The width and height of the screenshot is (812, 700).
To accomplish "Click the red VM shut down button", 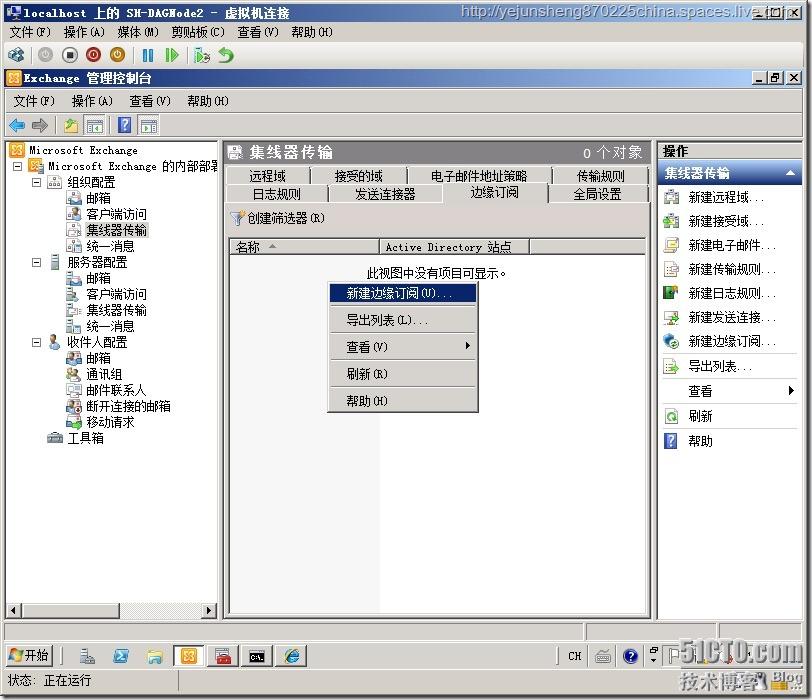I will (94, 55).
